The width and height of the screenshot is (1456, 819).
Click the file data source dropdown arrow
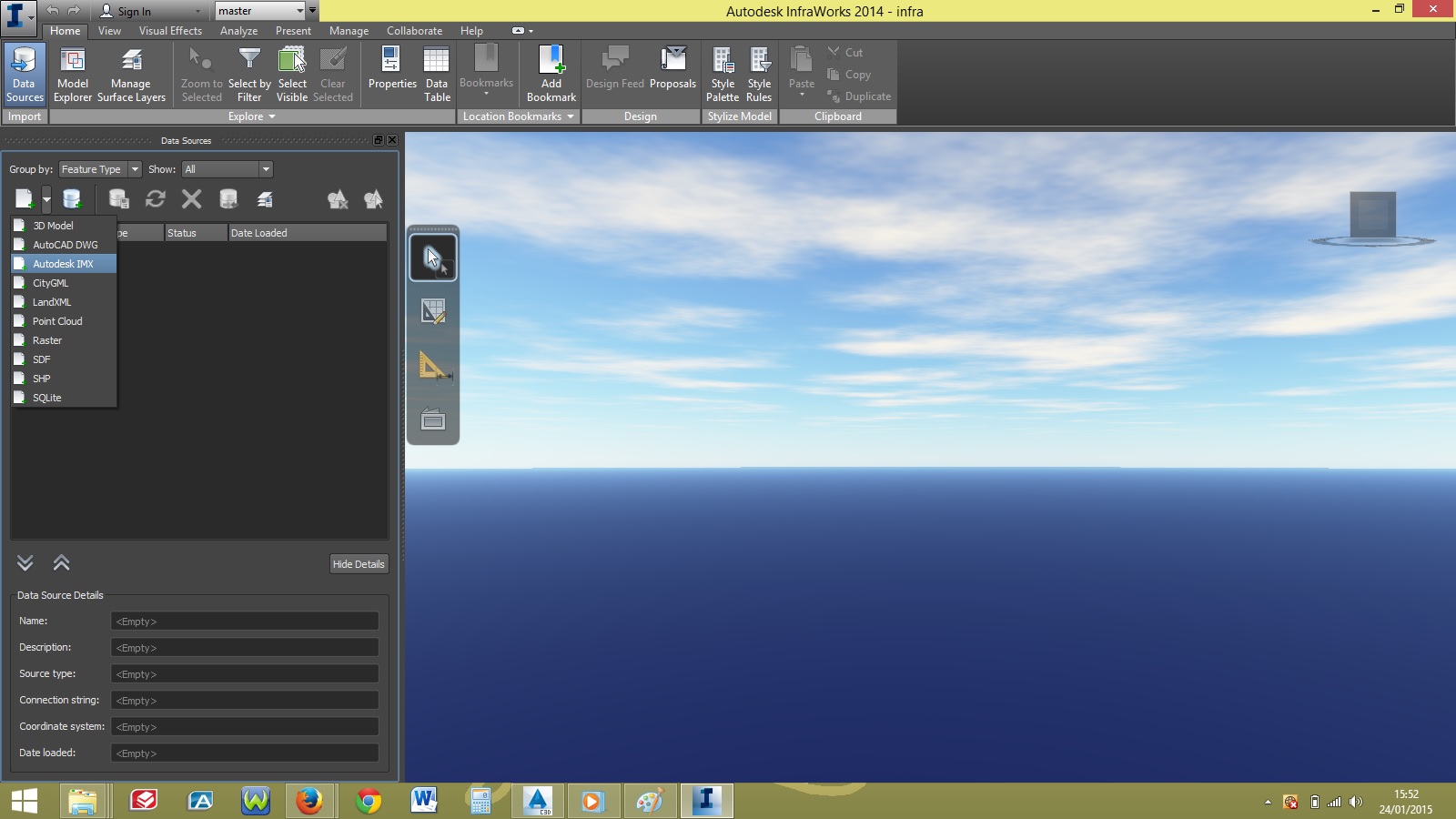coord(46,198)
